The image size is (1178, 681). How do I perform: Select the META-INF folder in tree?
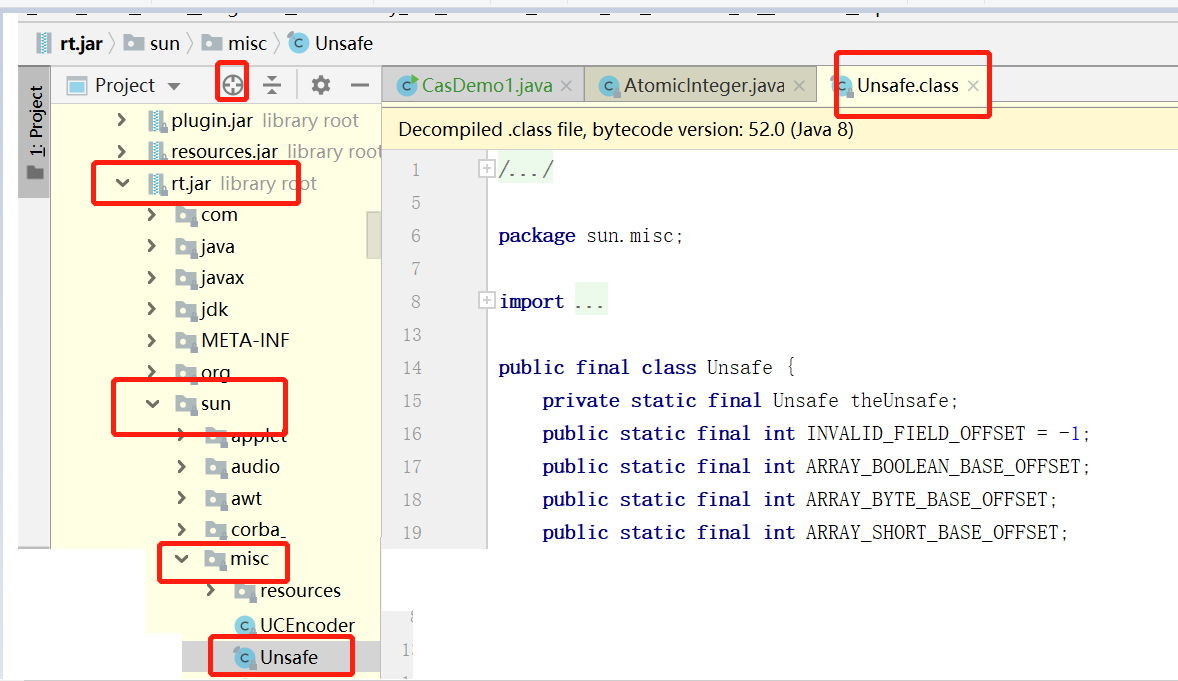pos(245,340)
